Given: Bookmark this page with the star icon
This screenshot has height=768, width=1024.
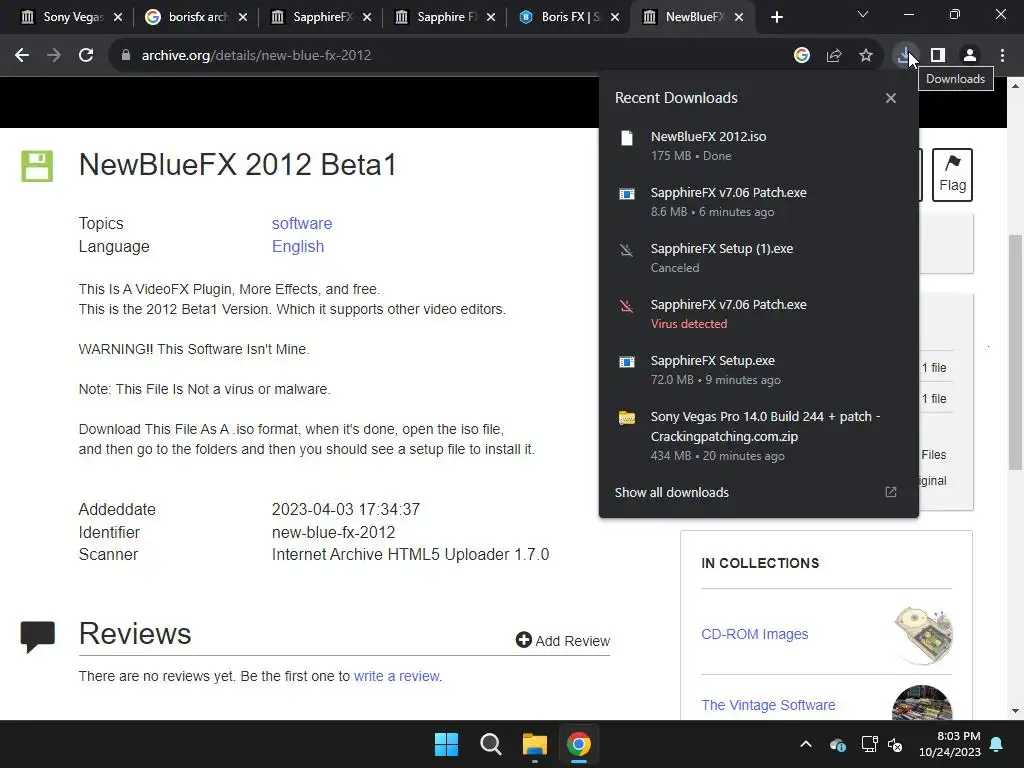Looking at the screenshot, I should pyautogui.click(x=866, y=56).
